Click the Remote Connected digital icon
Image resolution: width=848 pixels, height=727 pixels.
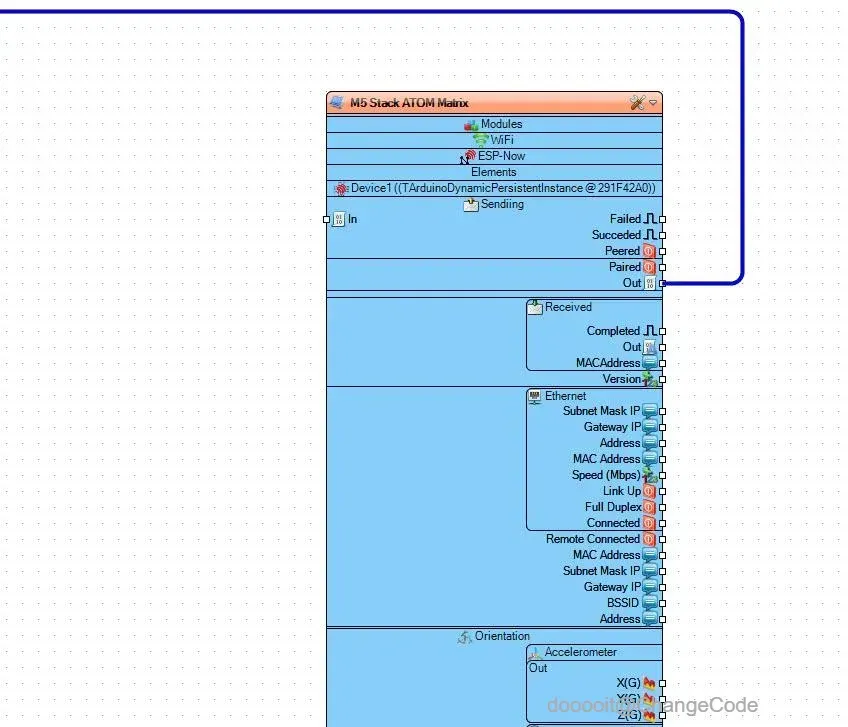pyautogui.click(x=650, y=539)
